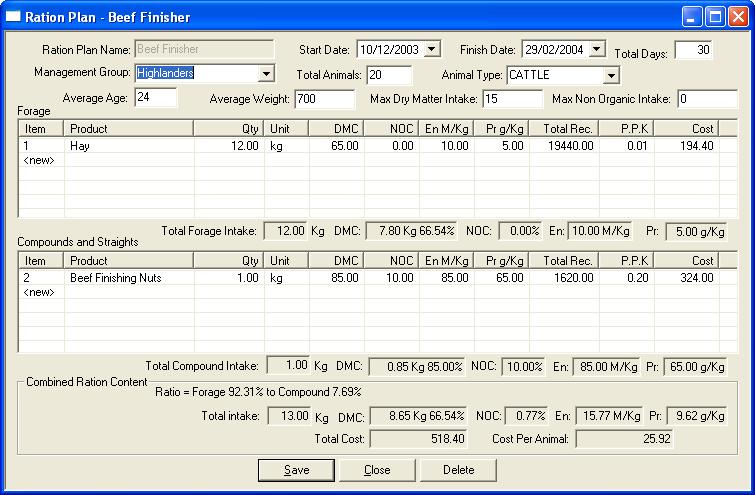
Task: Click Combined DMC field 8.65 Kg 66.54%
Action: coord(418,416)
